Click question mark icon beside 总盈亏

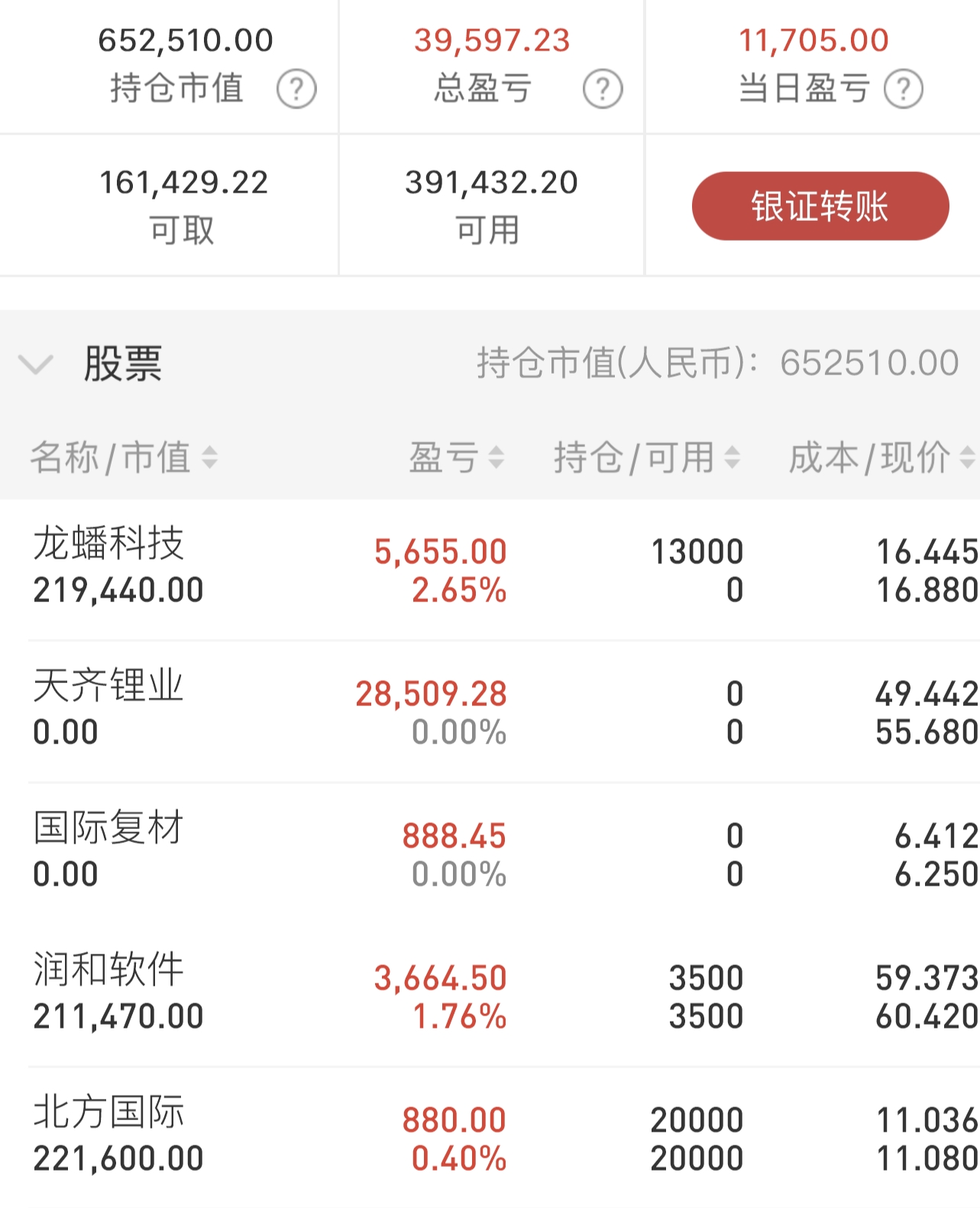click(603, 89)
